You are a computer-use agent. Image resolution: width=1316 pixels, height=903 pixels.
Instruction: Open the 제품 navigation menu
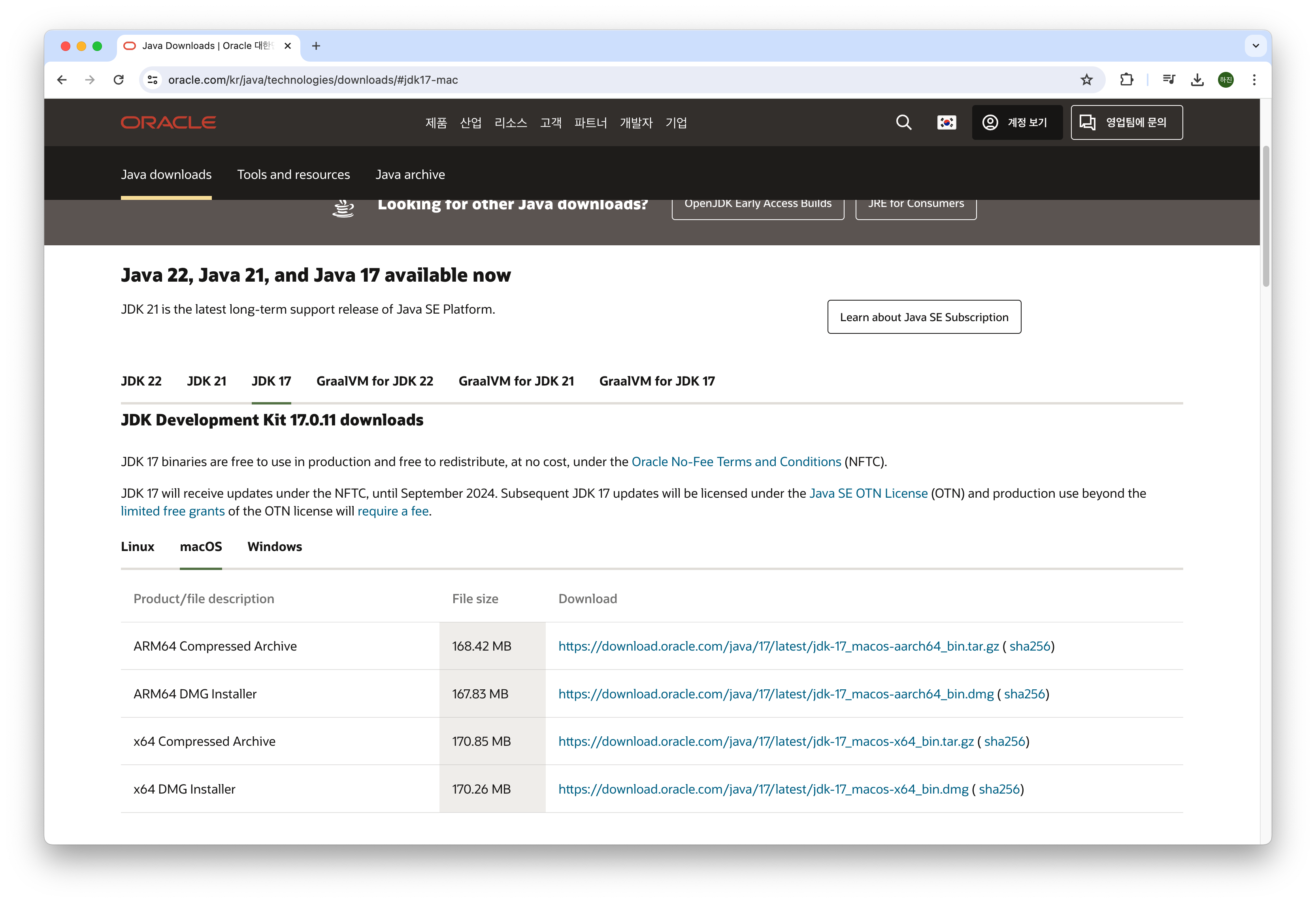click(x=436, y=123)
